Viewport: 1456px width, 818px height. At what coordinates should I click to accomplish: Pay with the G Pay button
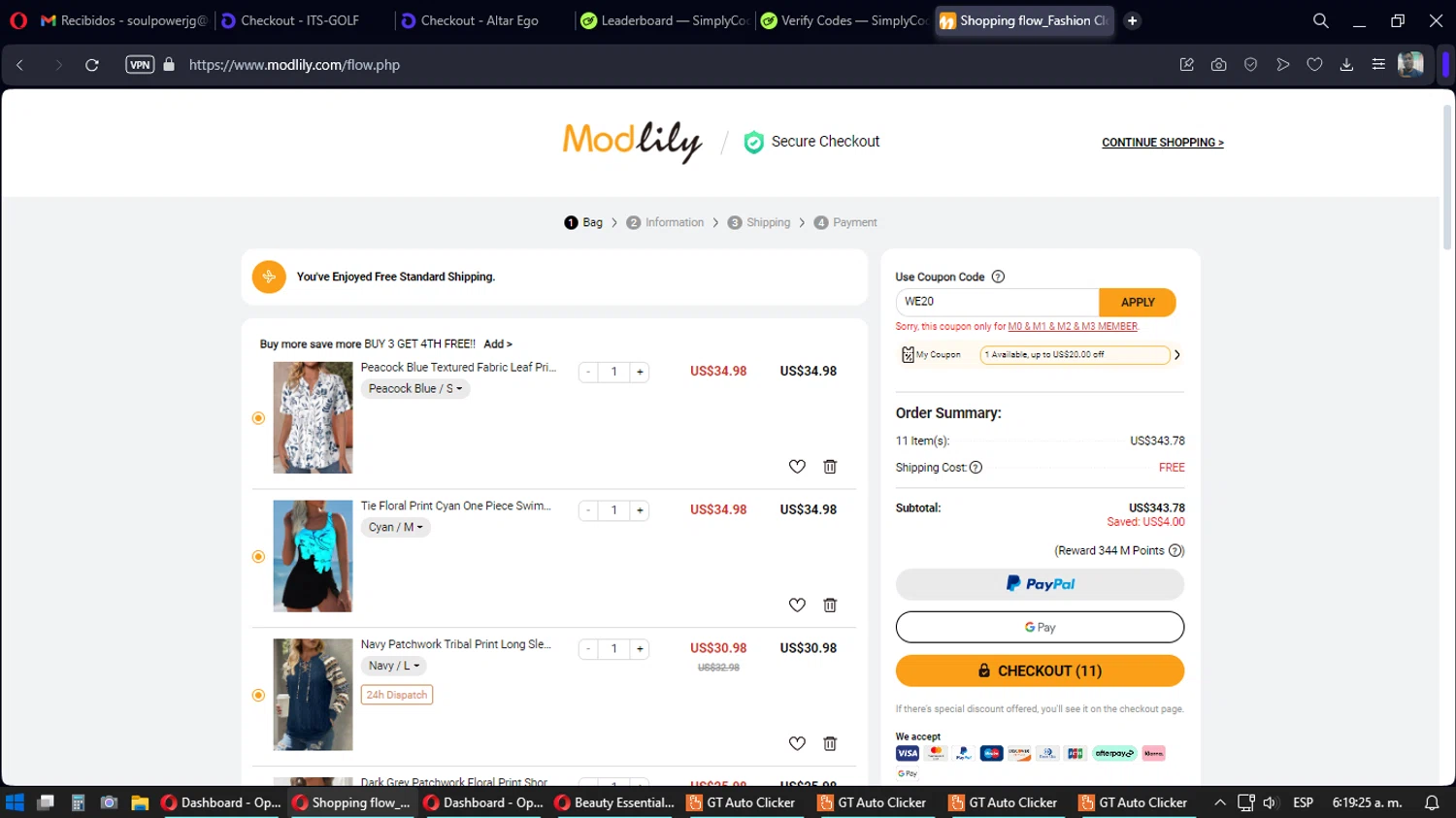[x=1040, y=627]
